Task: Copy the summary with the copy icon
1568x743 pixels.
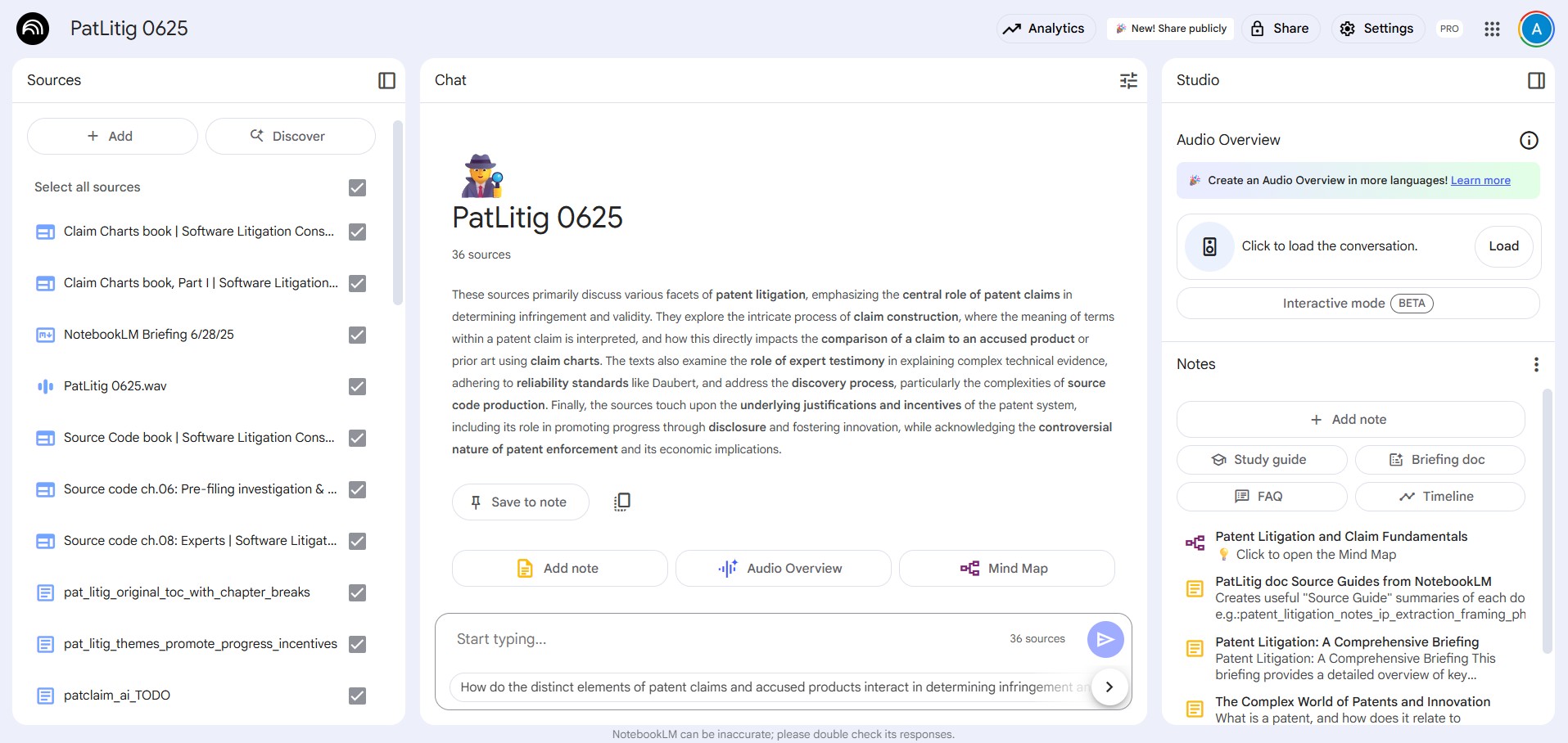Action: pyautogui.click(x=622, y=502)
